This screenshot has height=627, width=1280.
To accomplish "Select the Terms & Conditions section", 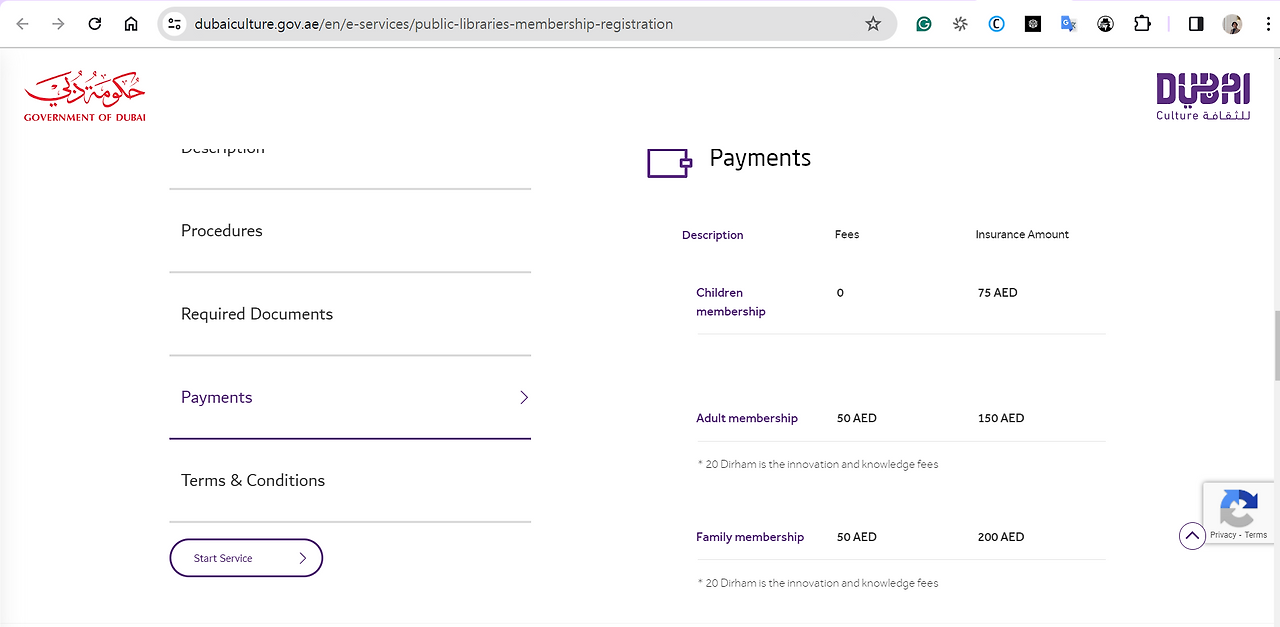I will [253, 481].
